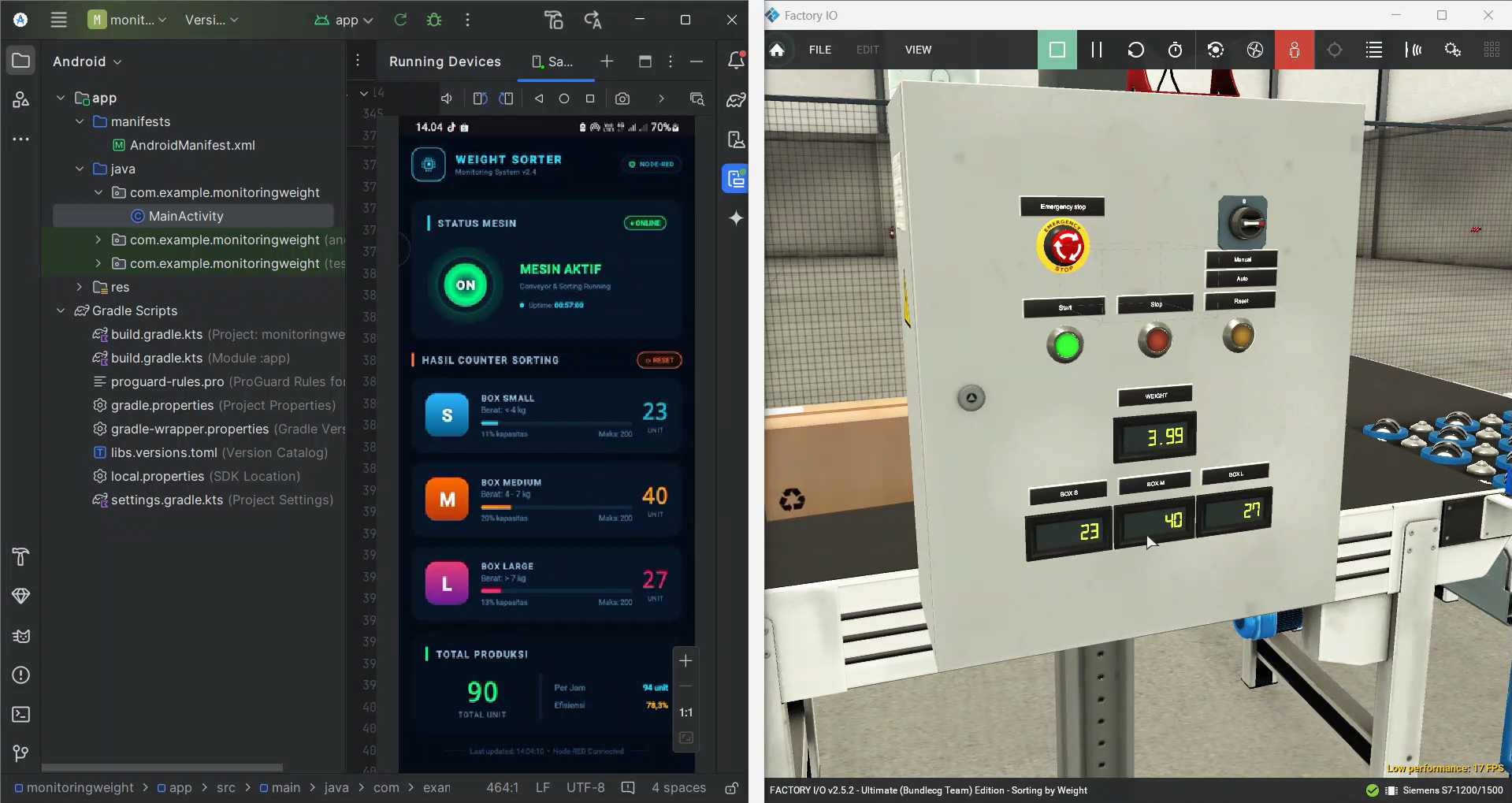Turn the Manual/Auto selector switch
This screenshot has height=803, width=1512.
[x=1243, y=223]
